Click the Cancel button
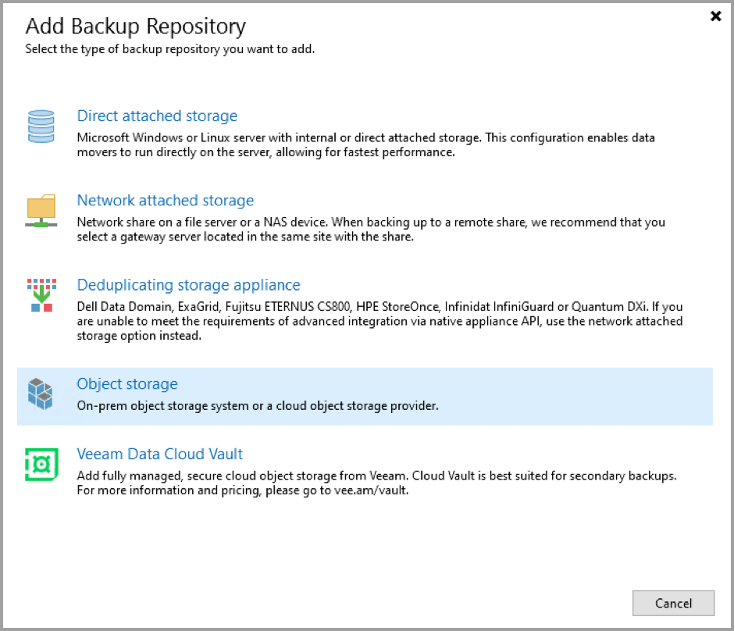Screen dimensions: 735x631 pos(673,603)
